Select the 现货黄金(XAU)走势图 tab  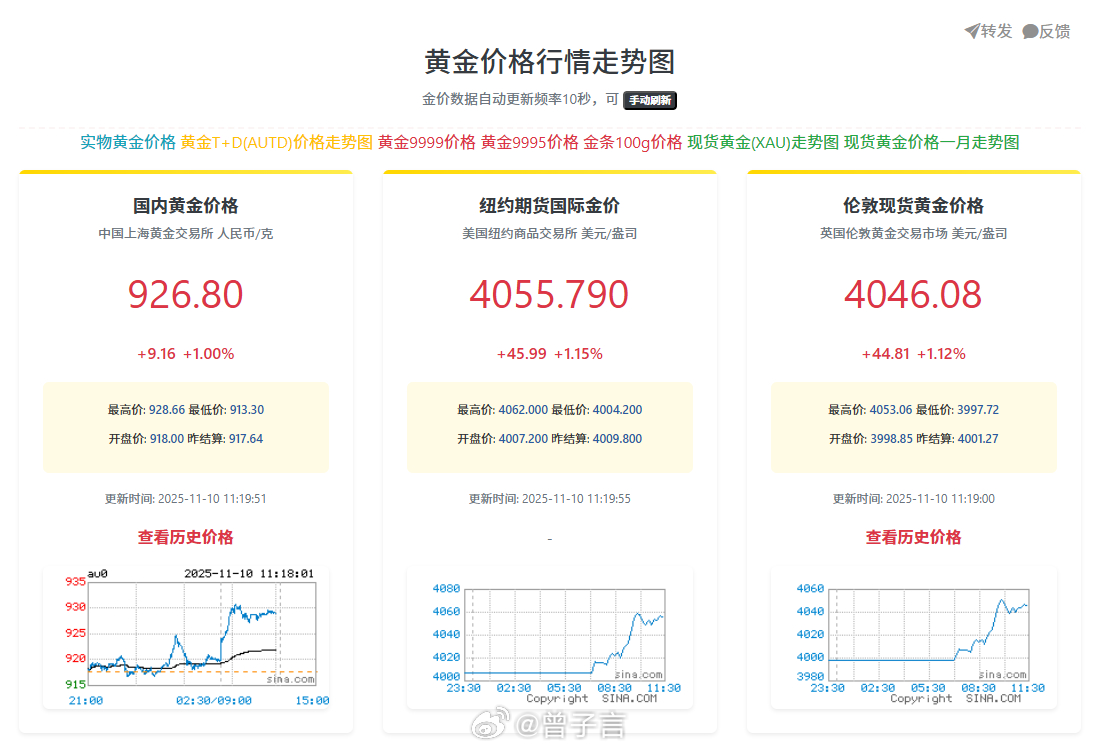(x=763, y=142)
